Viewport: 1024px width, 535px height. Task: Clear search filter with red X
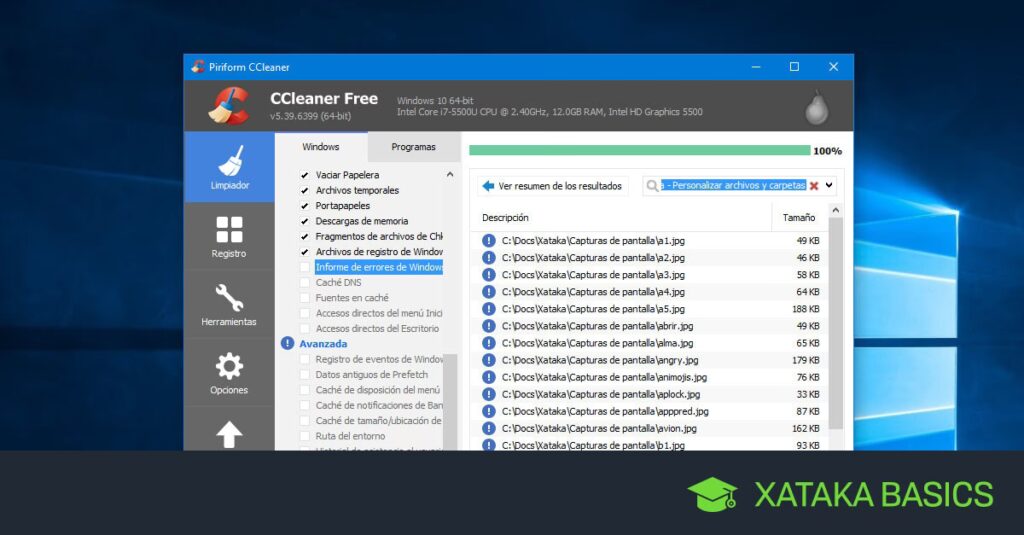point(814,186)
